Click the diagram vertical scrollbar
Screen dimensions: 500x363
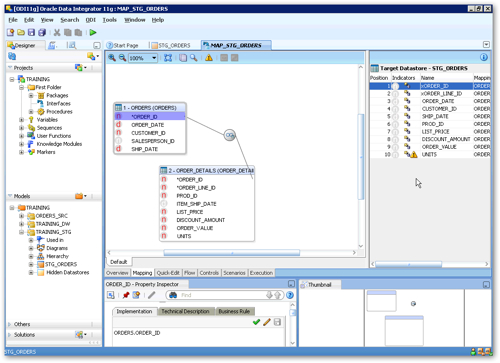tap(361, 157)
